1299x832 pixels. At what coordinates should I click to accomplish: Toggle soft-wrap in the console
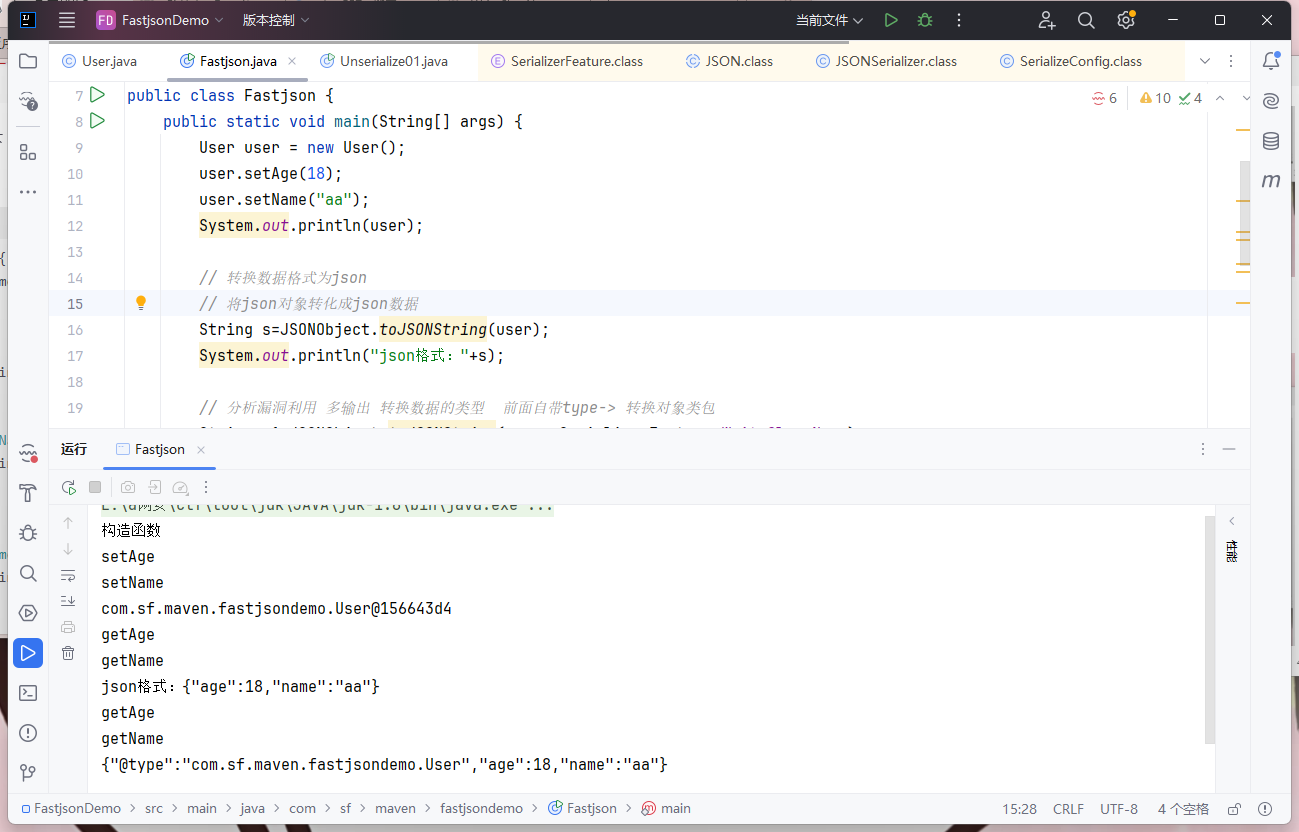click(68, 575)
